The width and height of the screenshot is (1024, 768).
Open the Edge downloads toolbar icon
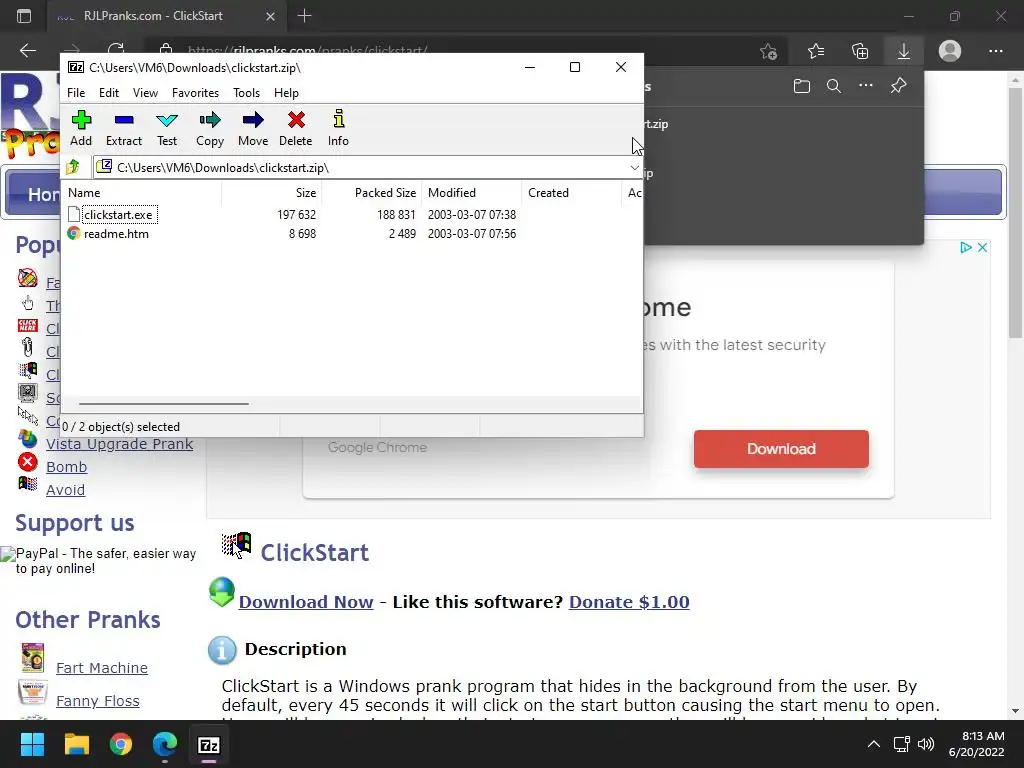[904, 51]
